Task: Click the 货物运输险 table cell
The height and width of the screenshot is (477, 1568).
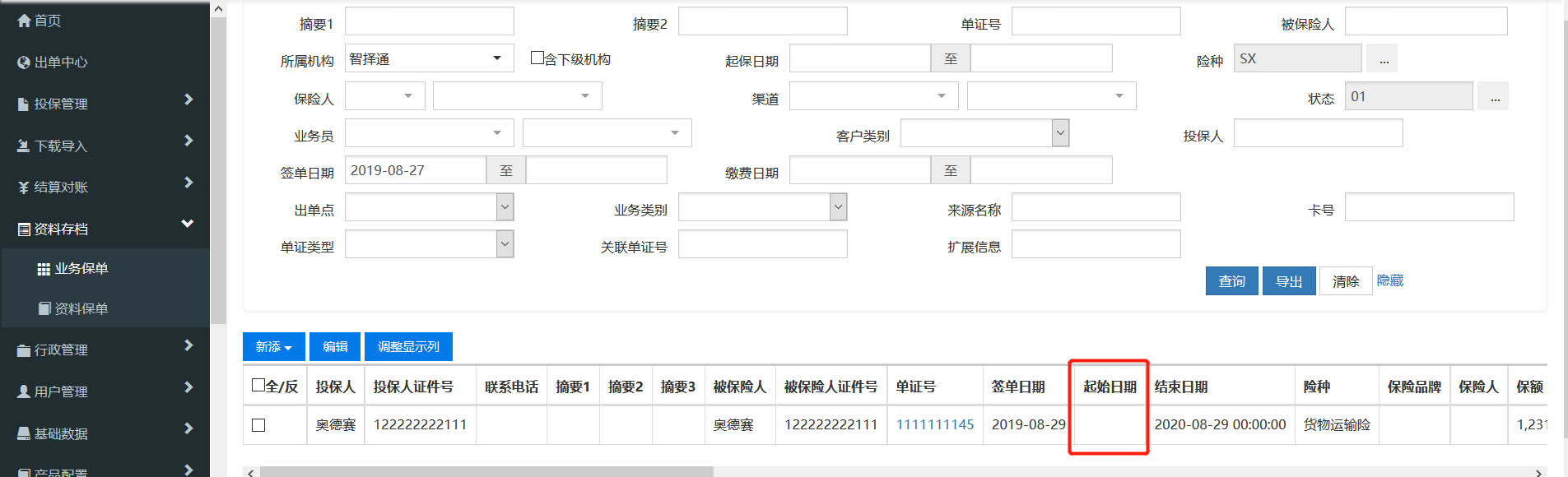Action: tap(1337, 424)
